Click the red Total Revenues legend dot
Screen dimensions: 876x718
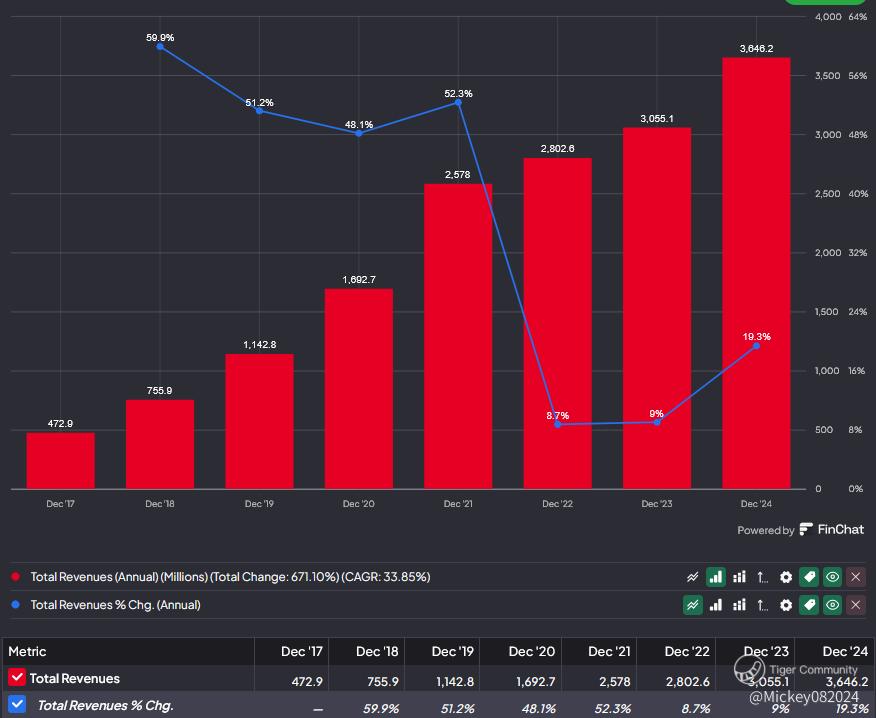pos(15,577)
